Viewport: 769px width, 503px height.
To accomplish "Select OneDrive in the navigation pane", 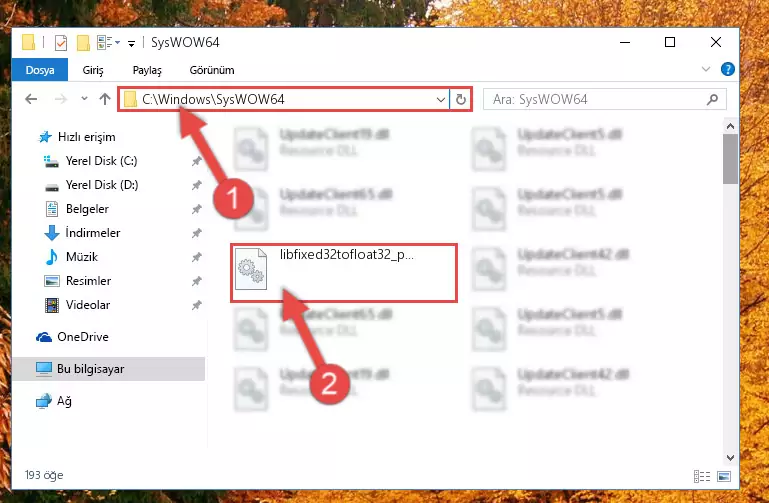I will (x=83, y=337).
